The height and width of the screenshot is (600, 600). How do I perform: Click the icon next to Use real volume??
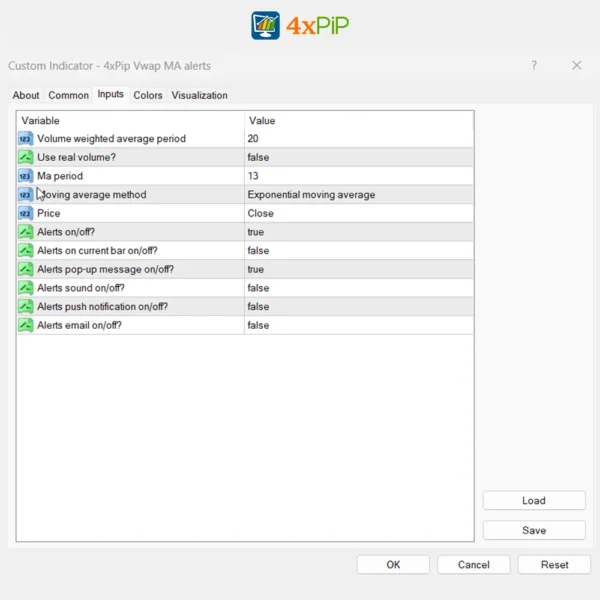coord(25,157)
